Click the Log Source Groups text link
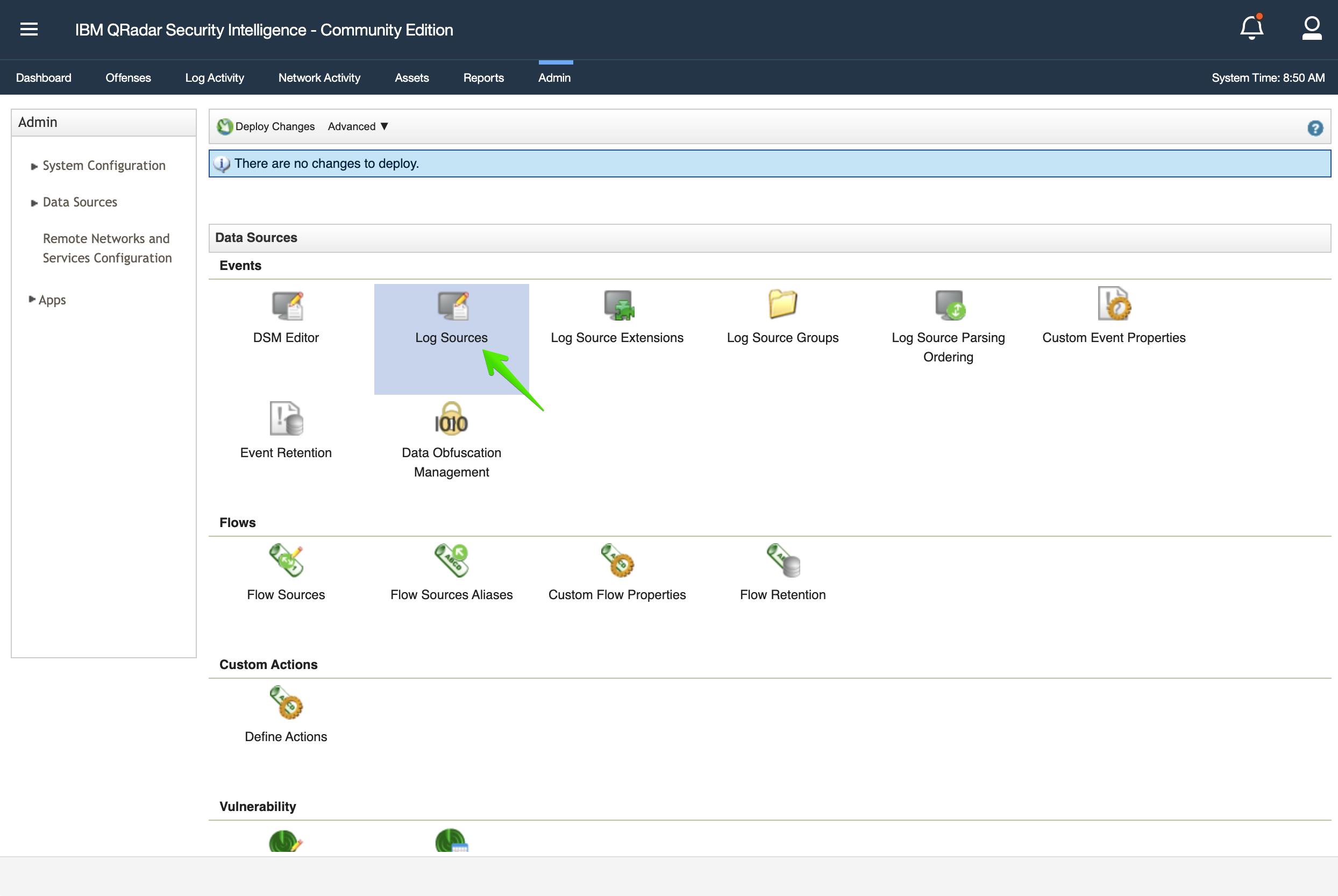This screenshot has height=896, width=1338. tap(782, 338)
